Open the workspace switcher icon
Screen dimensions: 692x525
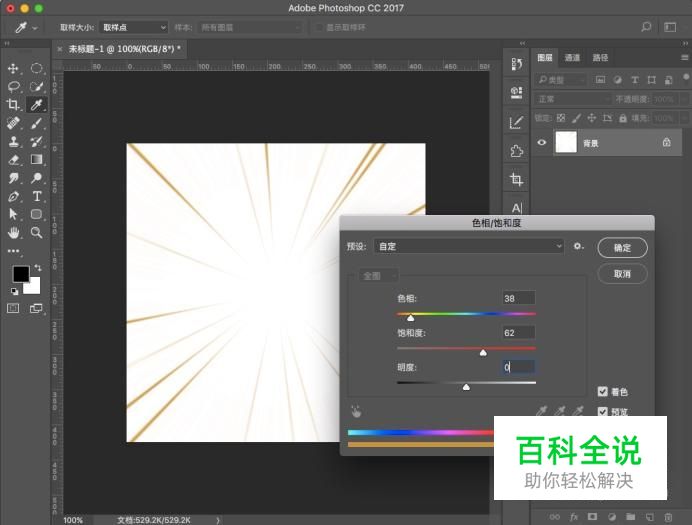(x=670, y=27)
